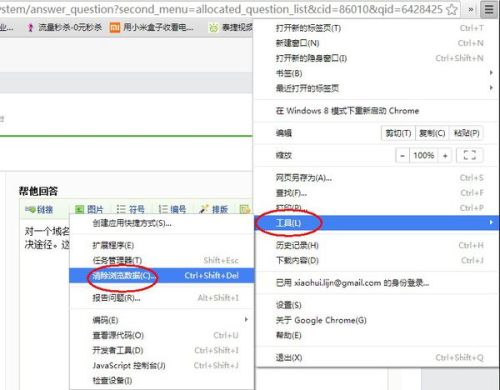Bookmark page with the star icon

click(451, 9)
